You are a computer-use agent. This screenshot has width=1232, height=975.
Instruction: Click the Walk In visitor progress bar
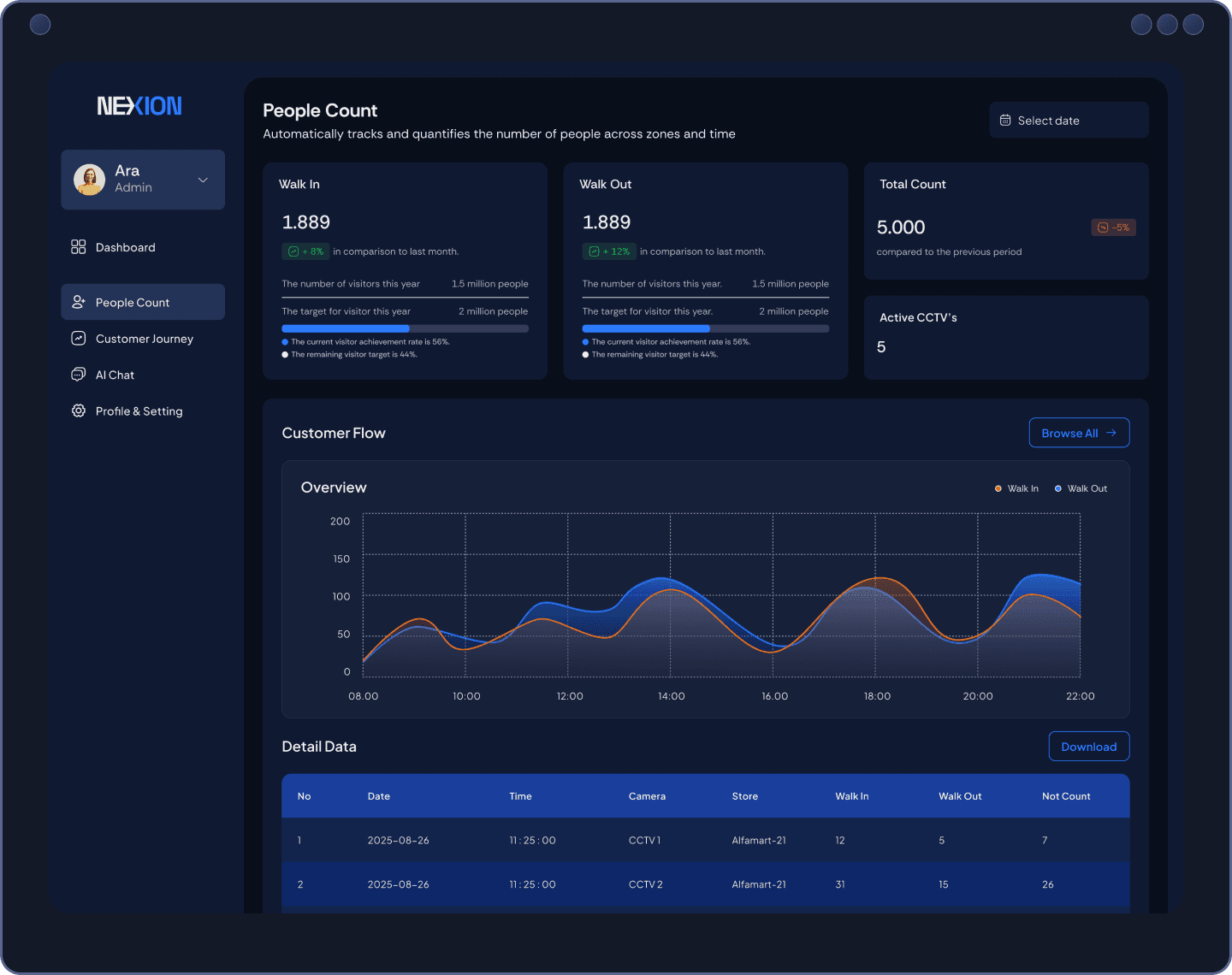coord(405,328)
